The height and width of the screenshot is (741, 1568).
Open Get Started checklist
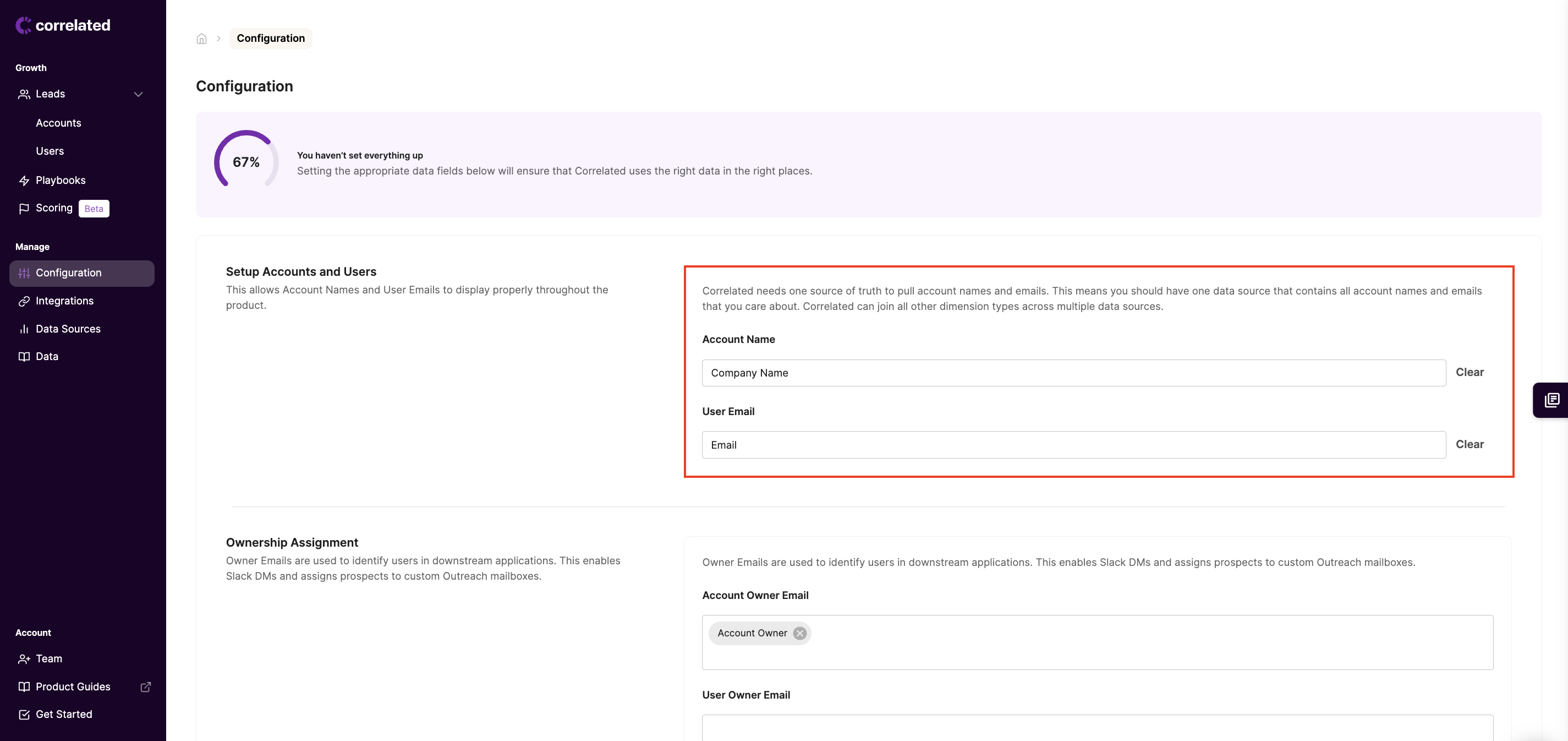(x=64, y=714)
